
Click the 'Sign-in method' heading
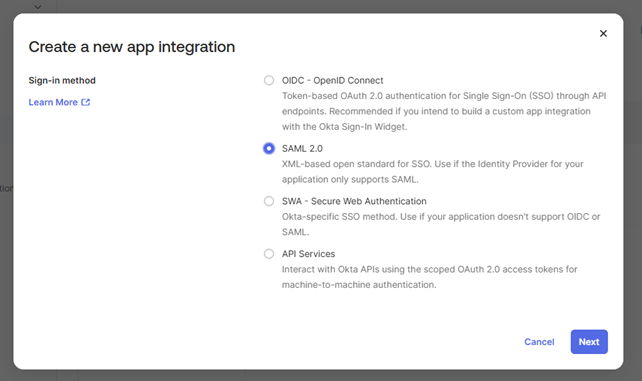click(x=62, y=80)
